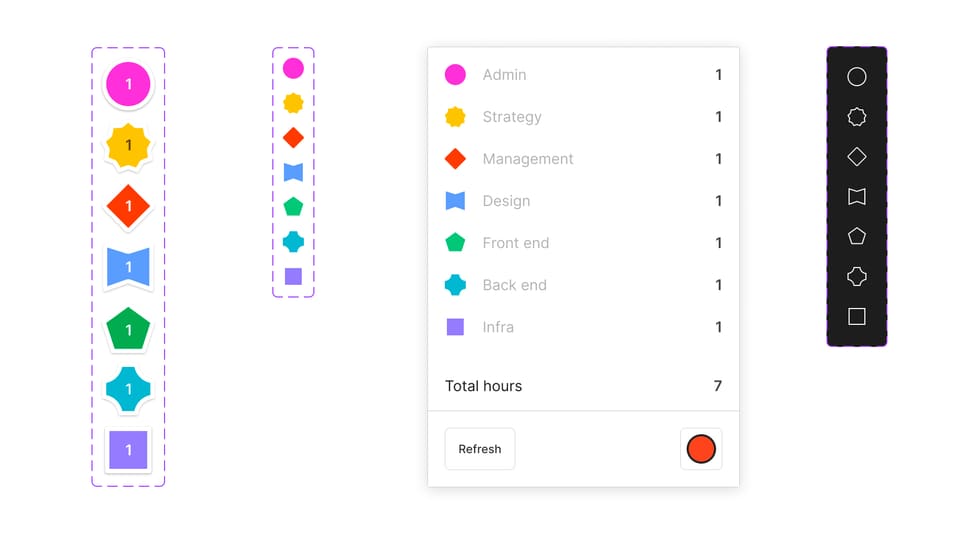The image size is (980, 554).
Task: Select the white square outline icon
Action: [856, 317]
